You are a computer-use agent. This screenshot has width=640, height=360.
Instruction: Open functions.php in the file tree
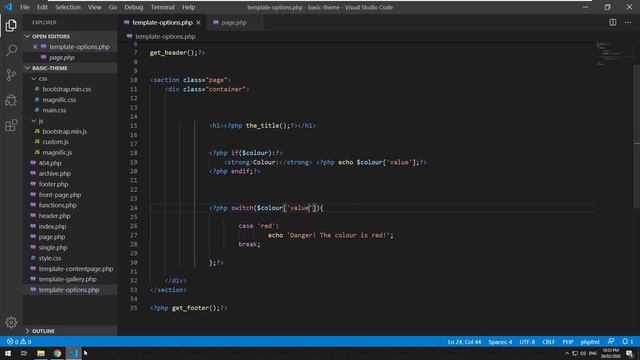coord(57,205)
